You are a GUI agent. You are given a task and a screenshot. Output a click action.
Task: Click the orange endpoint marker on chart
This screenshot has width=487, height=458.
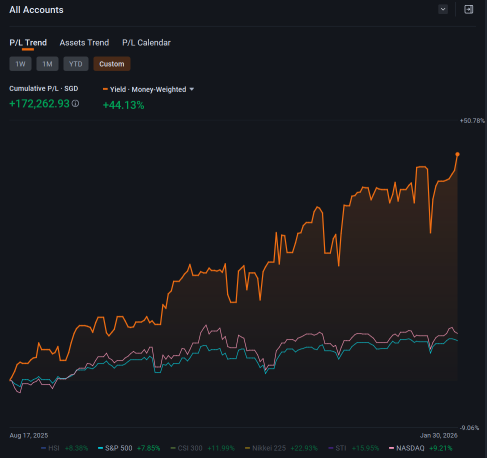coord(457,154)
